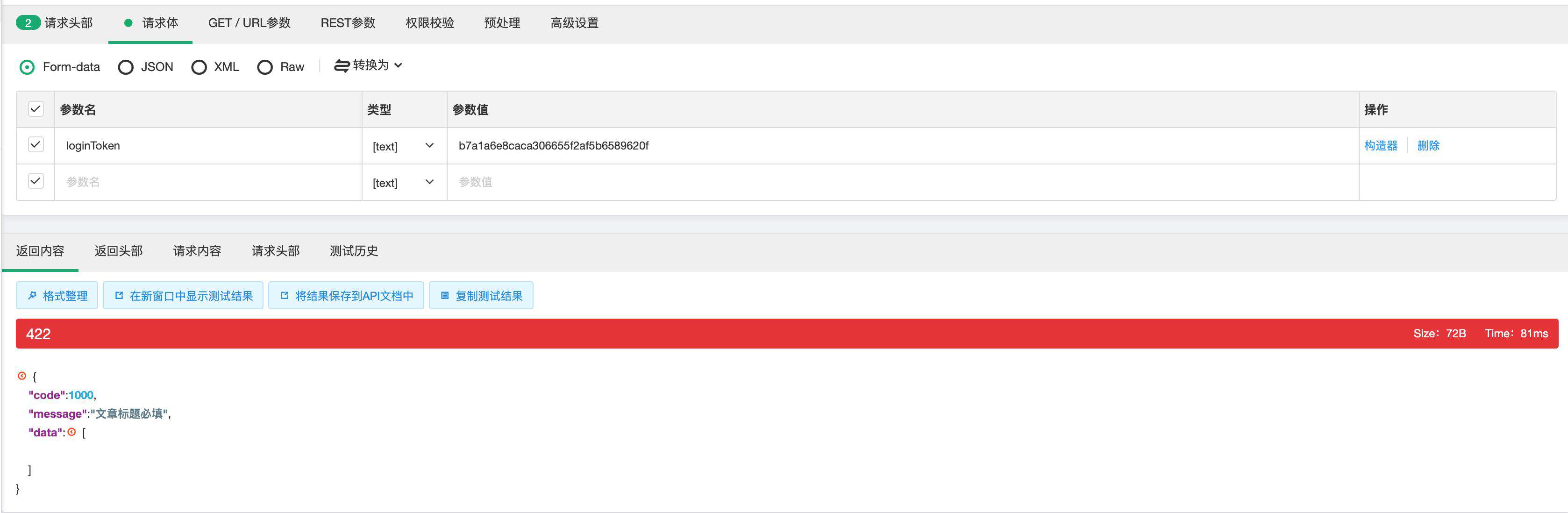
Task: Open the 权限校验 tab
Action: click(x=430, y=23)
